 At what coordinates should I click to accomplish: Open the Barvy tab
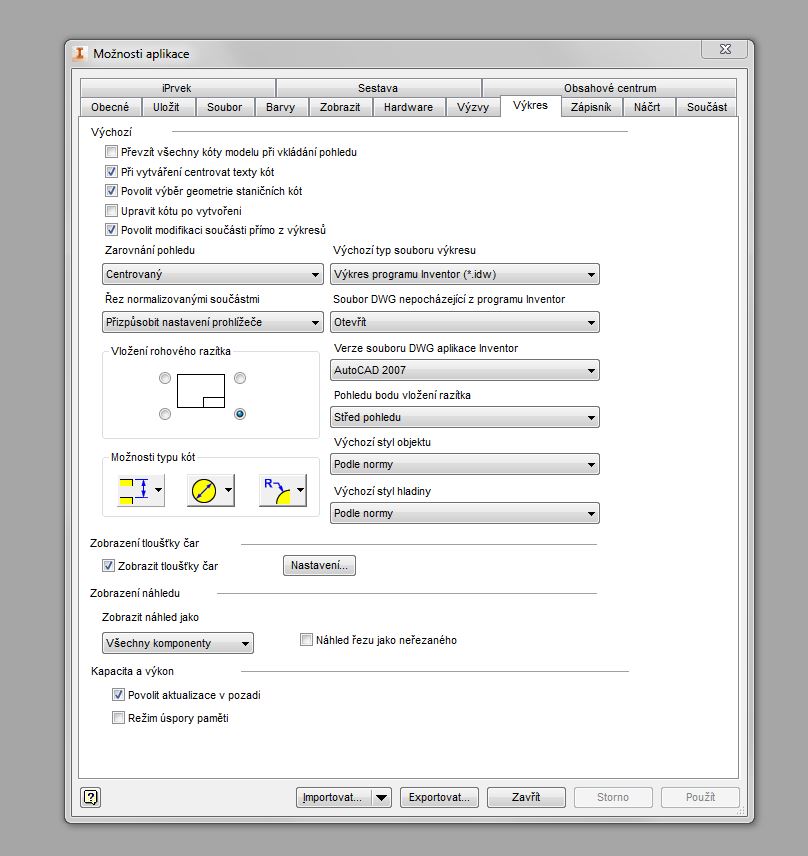click(x=281, y=107)
